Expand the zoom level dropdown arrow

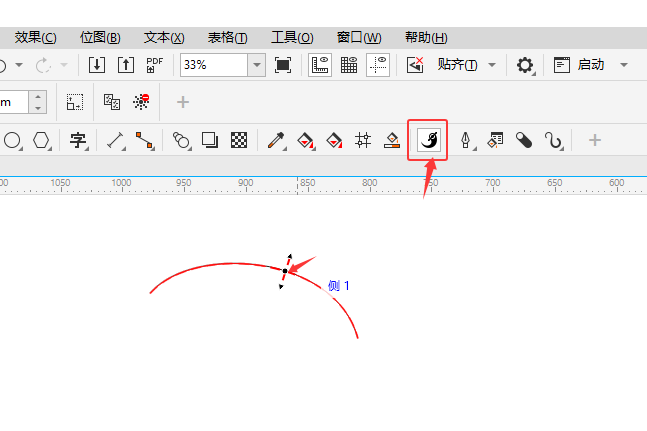coord(257,65)
